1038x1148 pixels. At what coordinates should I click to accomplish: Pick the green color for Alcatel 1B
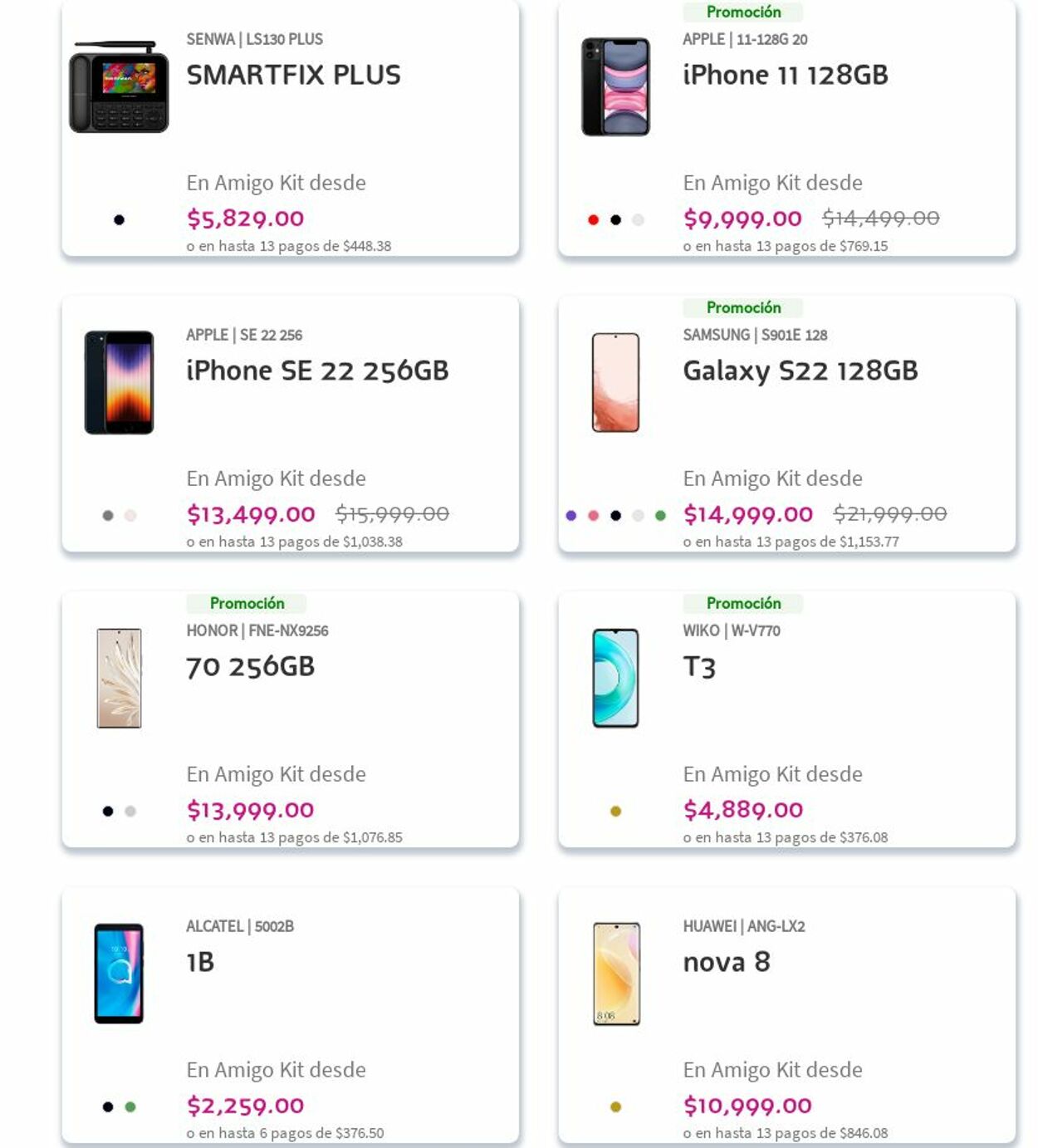(130, 1106)
